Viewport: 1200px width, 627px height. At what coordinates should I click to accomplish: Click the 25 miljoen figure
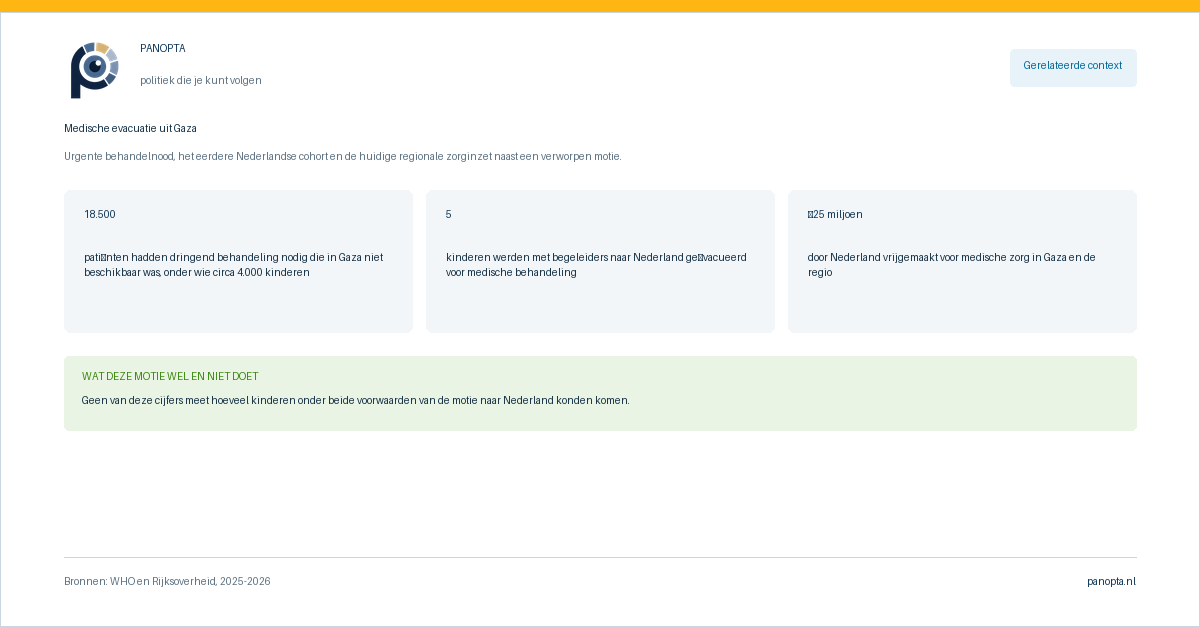click(835, 214)
